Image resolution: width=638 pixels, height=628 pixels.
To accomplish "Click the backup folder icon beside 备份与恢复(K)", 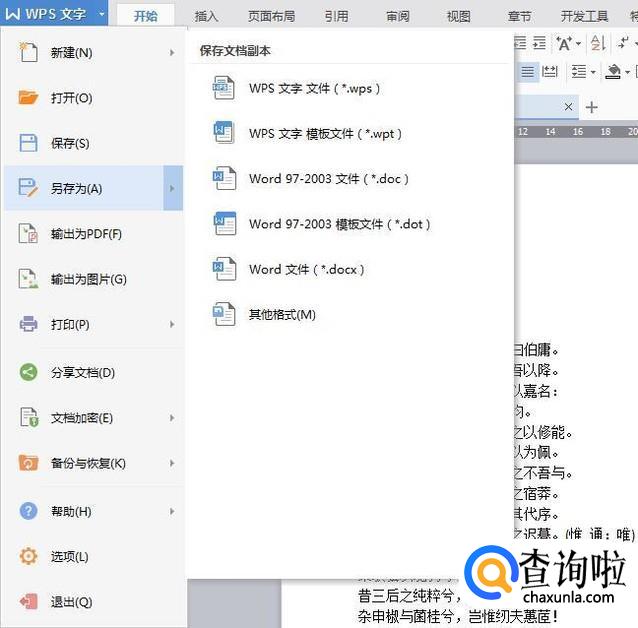I will (x=28, y=463).
